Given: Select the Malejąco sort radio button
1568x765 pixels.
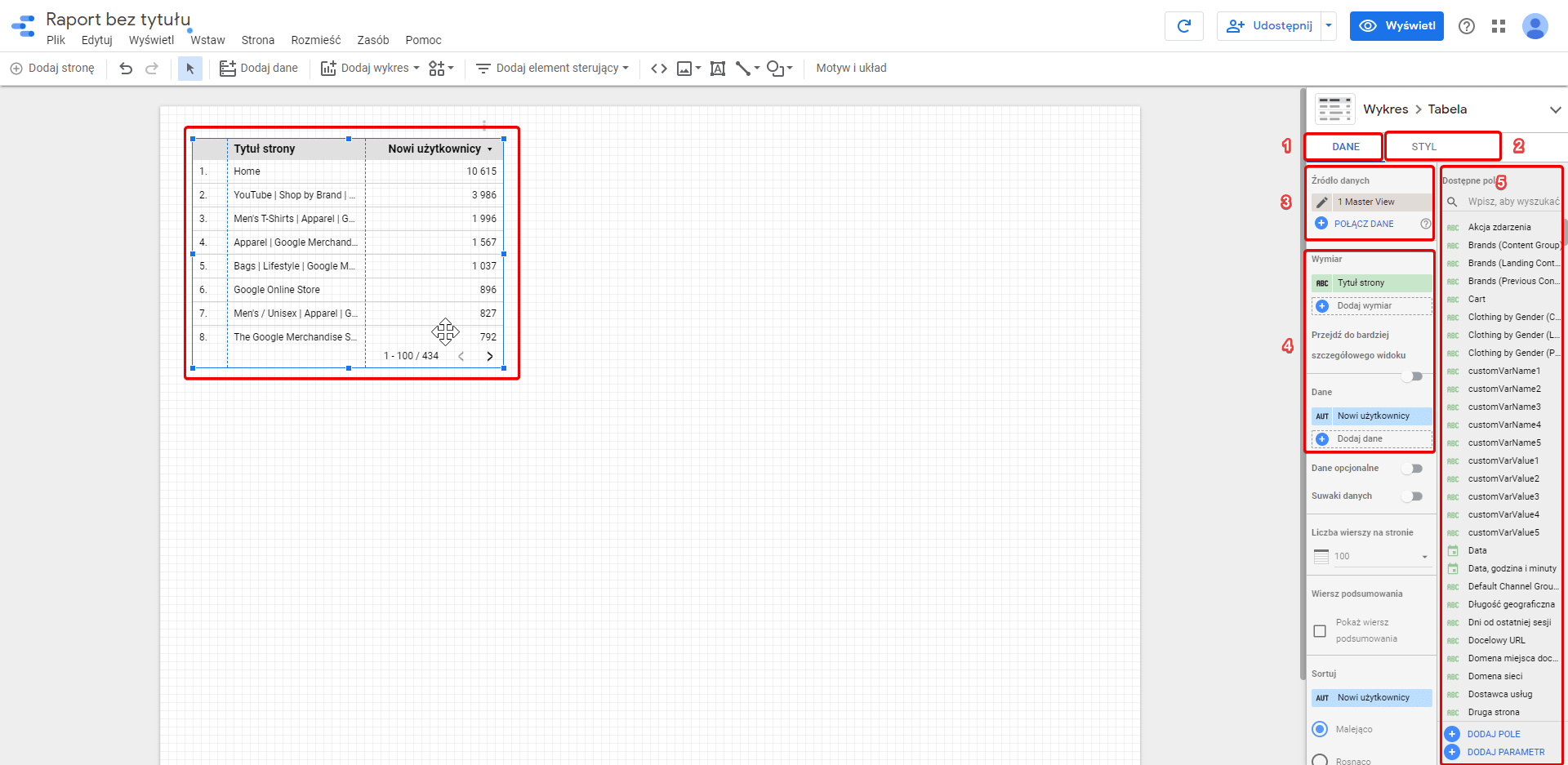Looking at the screenshot, I should [x=1320, y=729].
